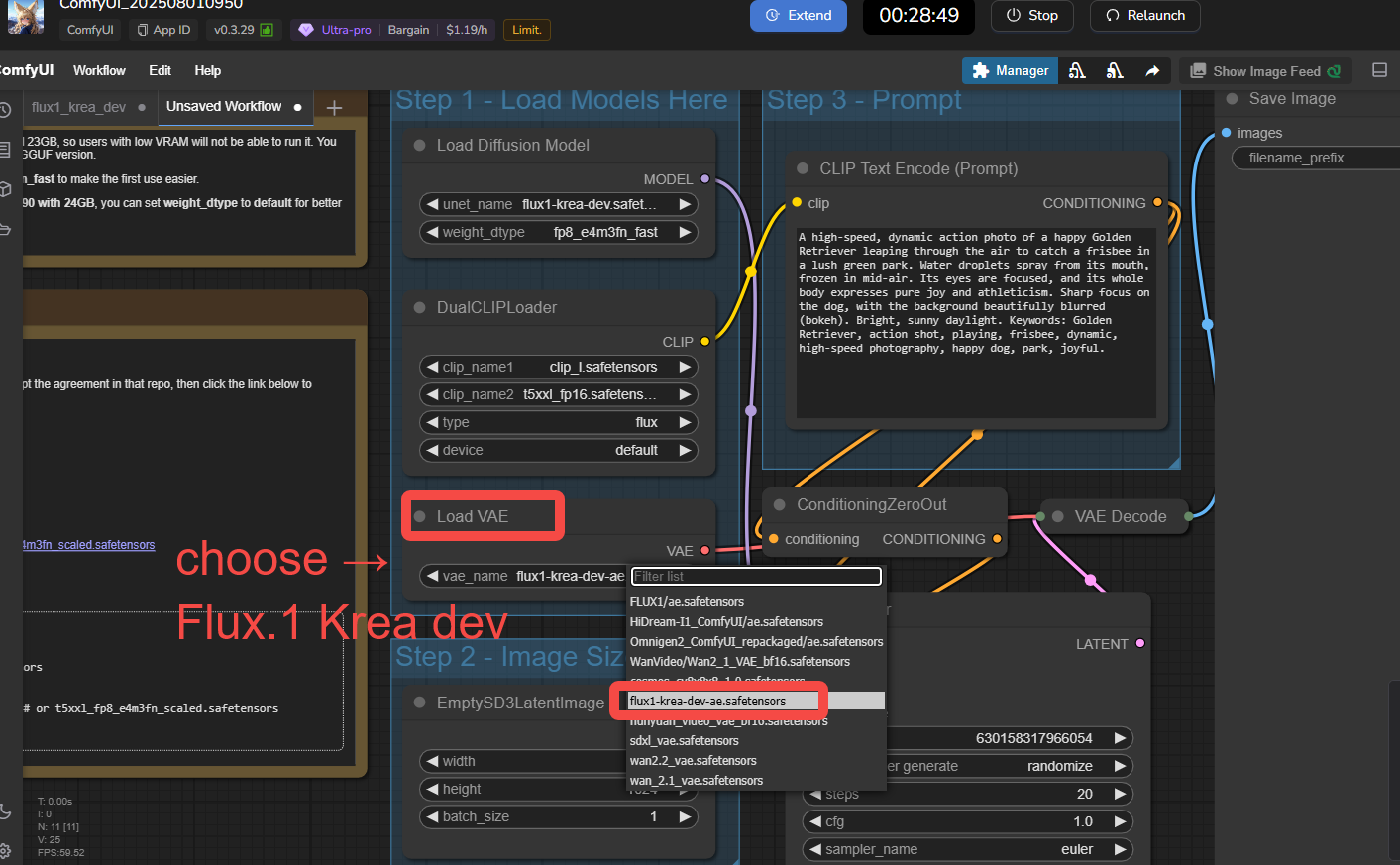Select FLUX1/ae.safetensors in the list

pyautogui.click(x=755, y=601)
